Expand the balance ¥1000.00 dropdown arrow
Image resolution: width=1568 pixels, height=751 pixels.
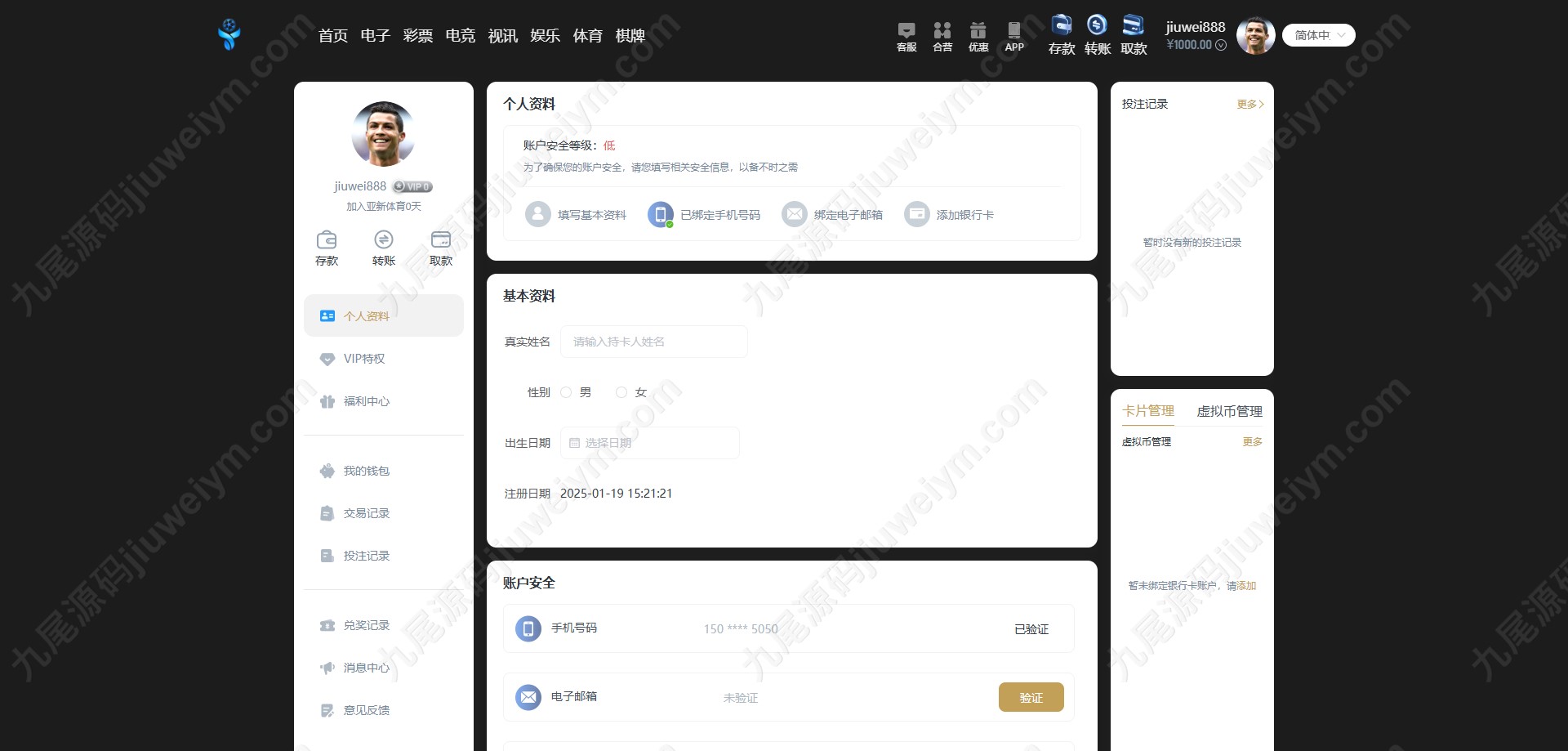[1221, 45]
